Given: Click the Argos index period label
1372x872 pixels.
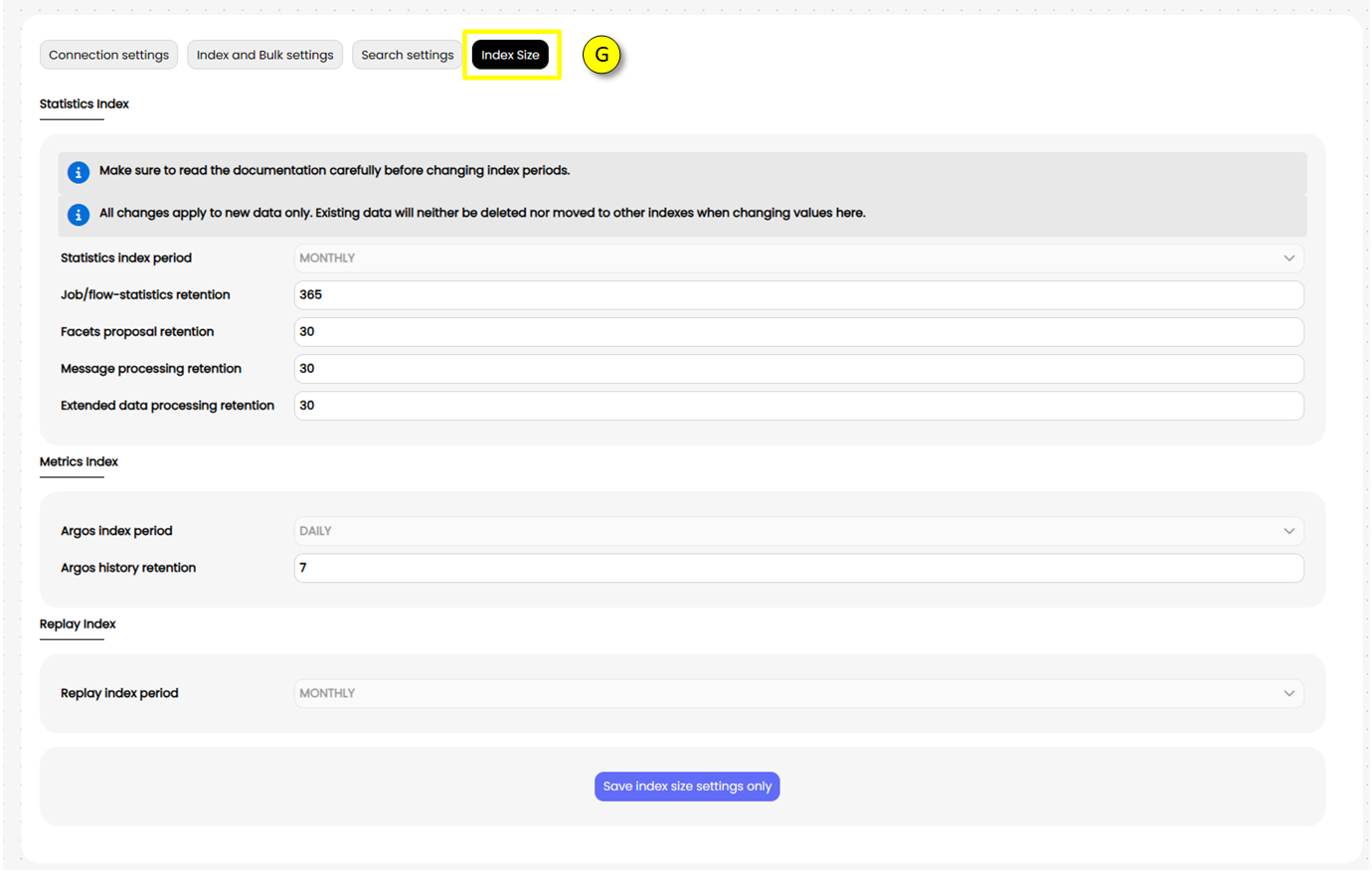Looking at the screenshot, I should (116, 531).
